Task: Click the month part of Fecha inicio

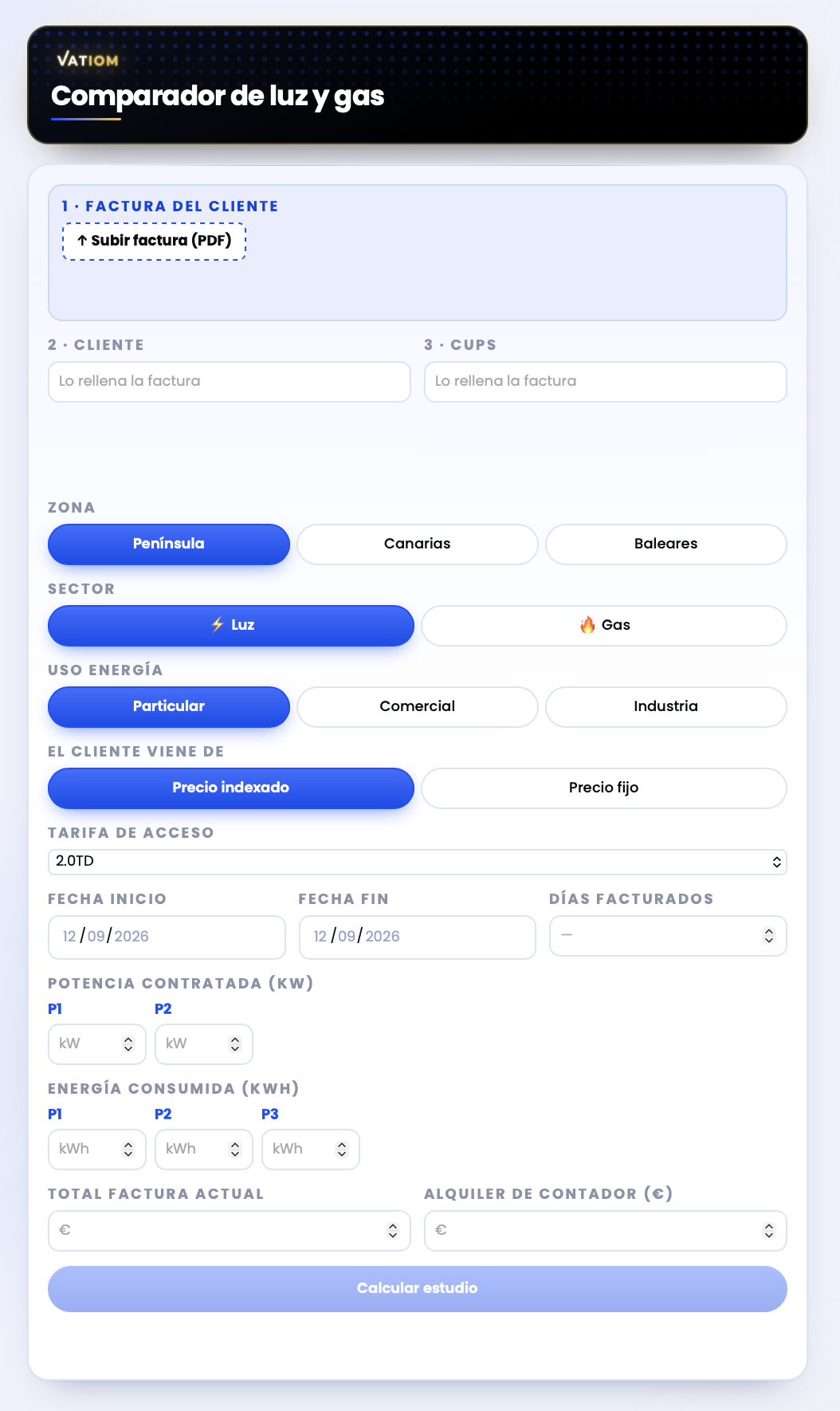Action: pos(96,937)
